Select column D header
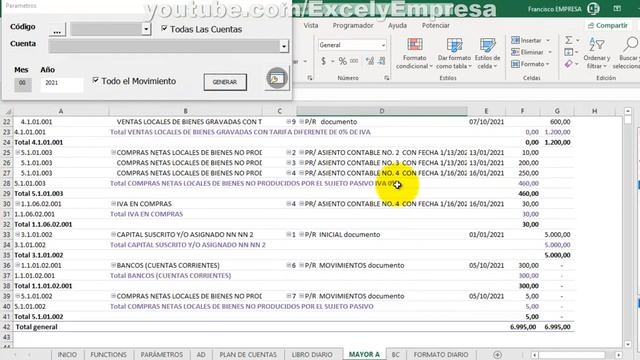 (x=382, y=111)
